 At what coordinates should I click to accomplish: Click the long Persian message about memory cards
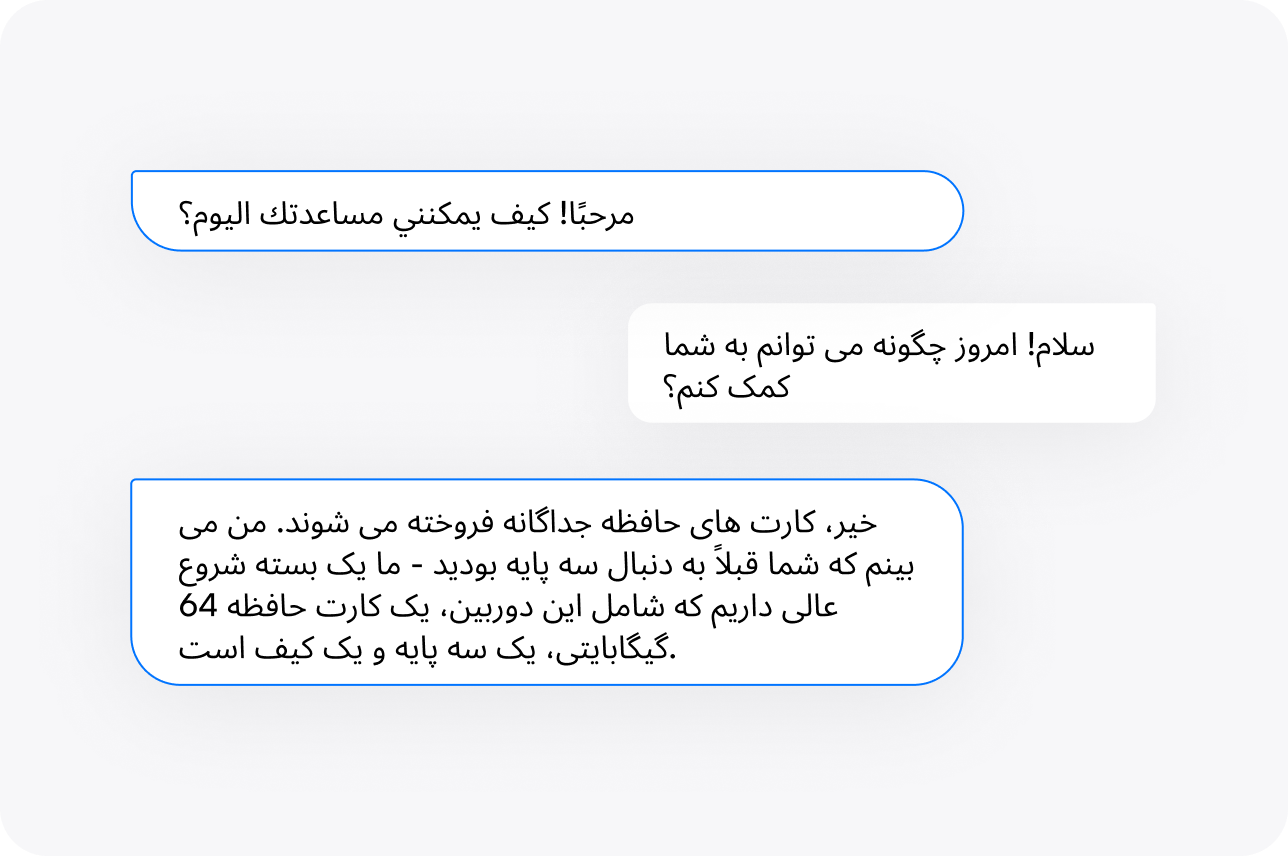click(547, 582)
